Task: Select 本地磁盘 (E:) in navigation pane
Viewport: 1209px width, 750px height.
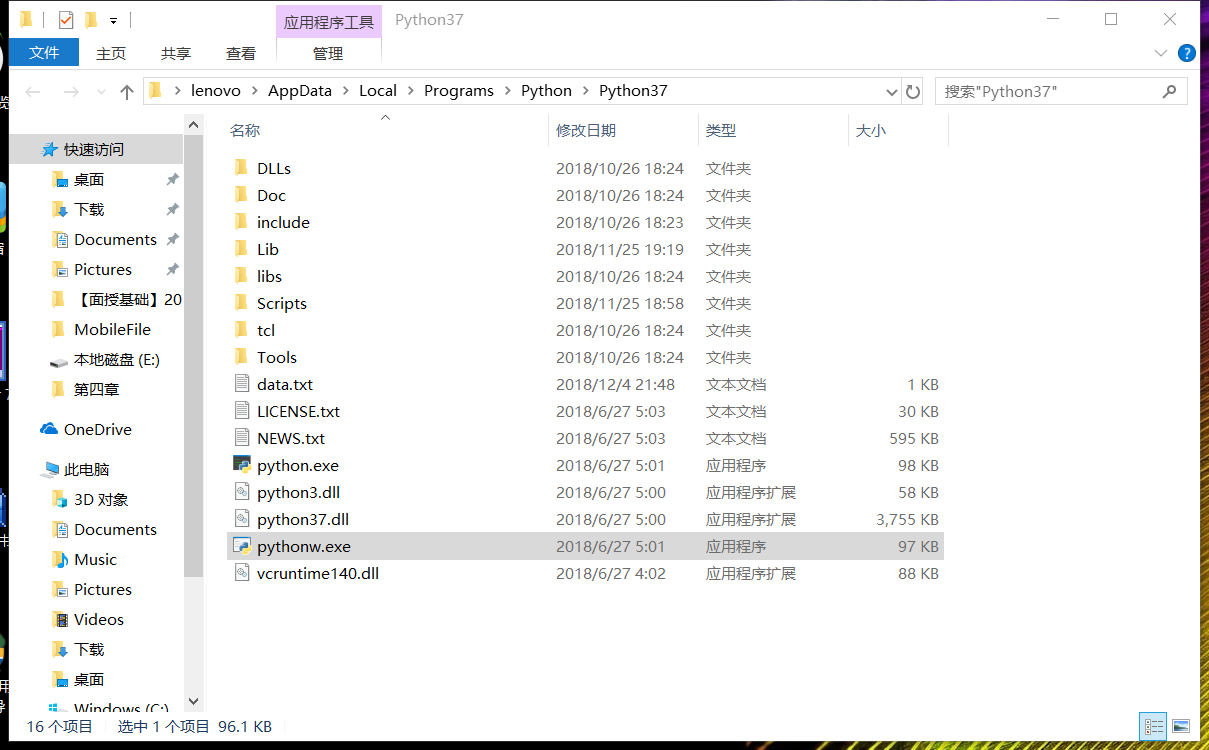Action: tap(117, 359)
